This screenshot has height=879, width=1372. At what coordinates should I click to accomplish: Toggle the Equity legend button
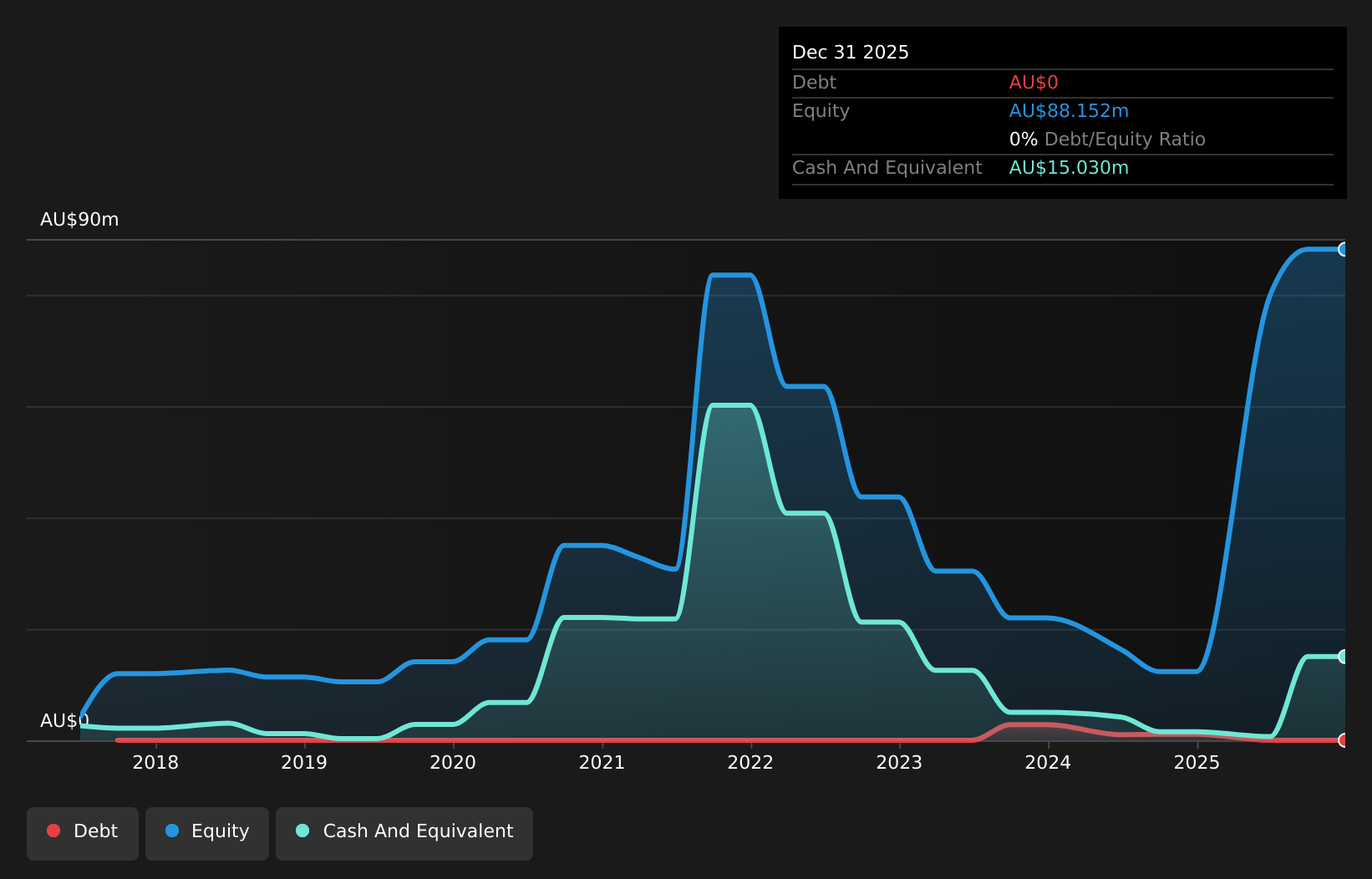point(207,833)
